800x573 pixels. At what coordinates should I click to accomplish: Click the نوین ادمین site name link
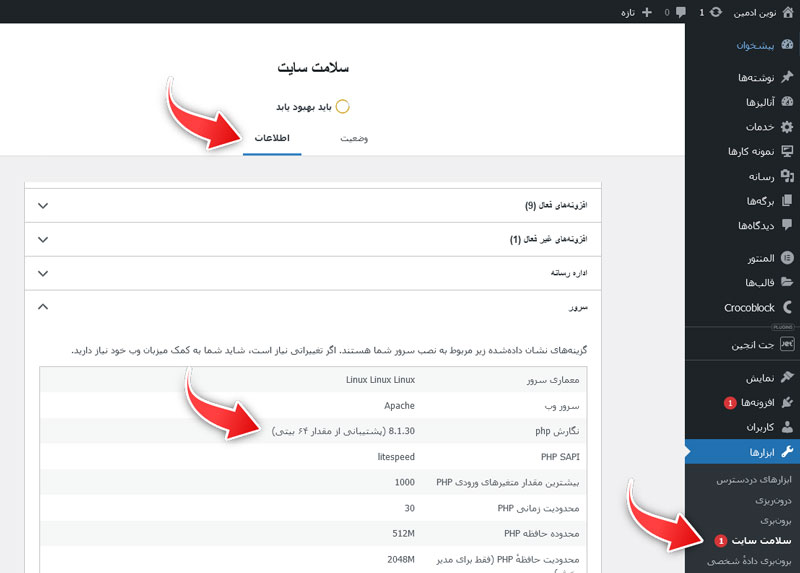[755, 13]
